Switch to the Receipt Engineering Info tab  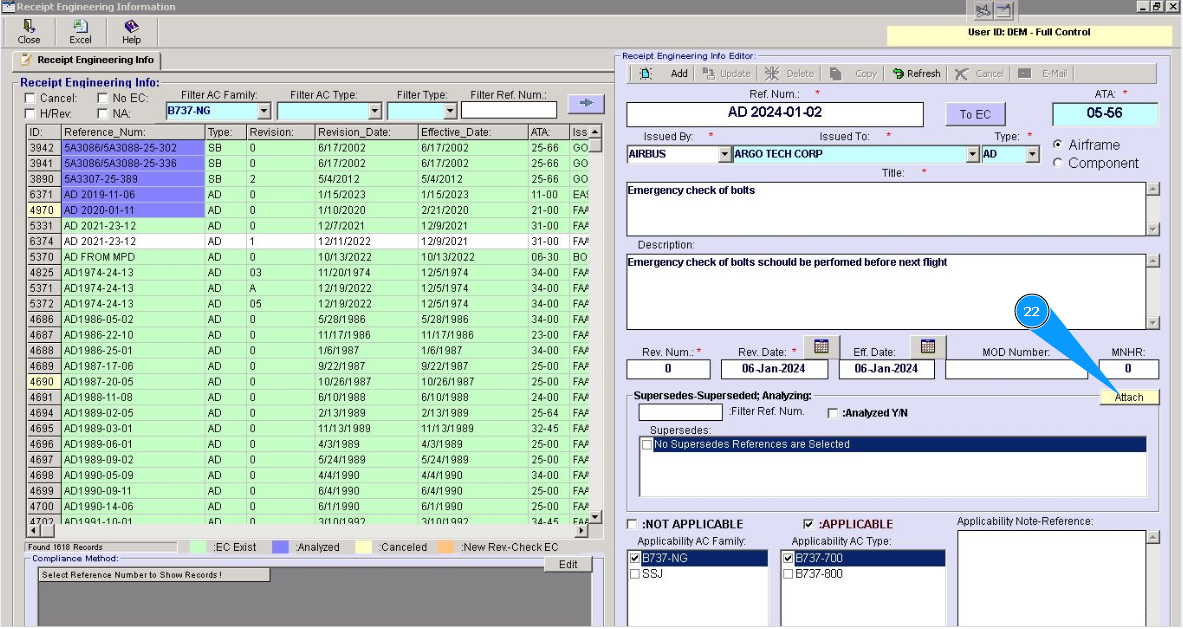point(88,60)
